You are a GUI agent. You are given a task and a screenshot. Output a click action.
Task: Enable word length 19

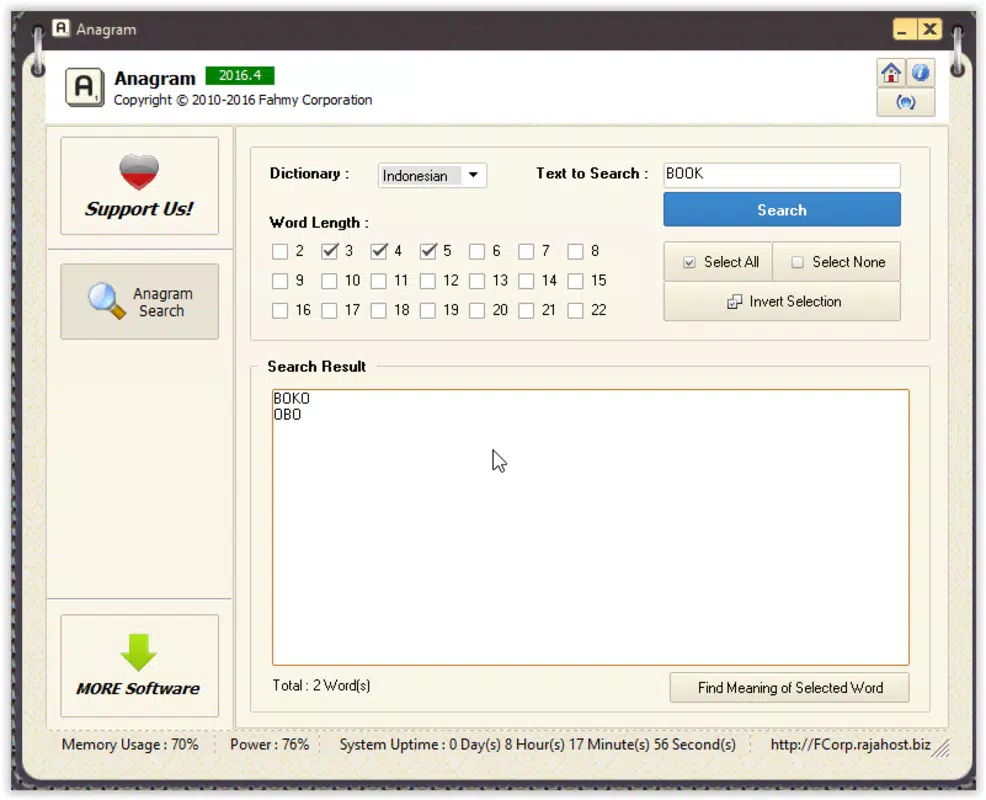point(428,311)
